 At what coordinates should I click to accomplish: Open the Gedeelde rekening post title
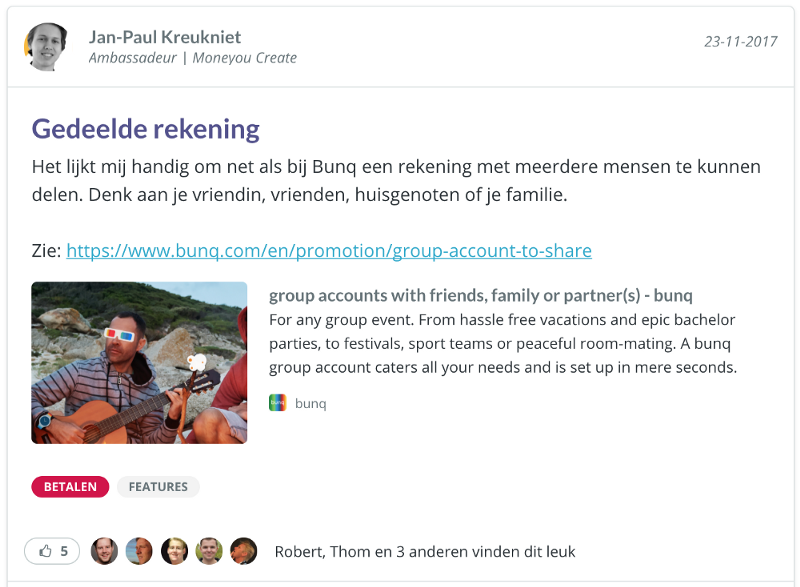pos(145,129)
